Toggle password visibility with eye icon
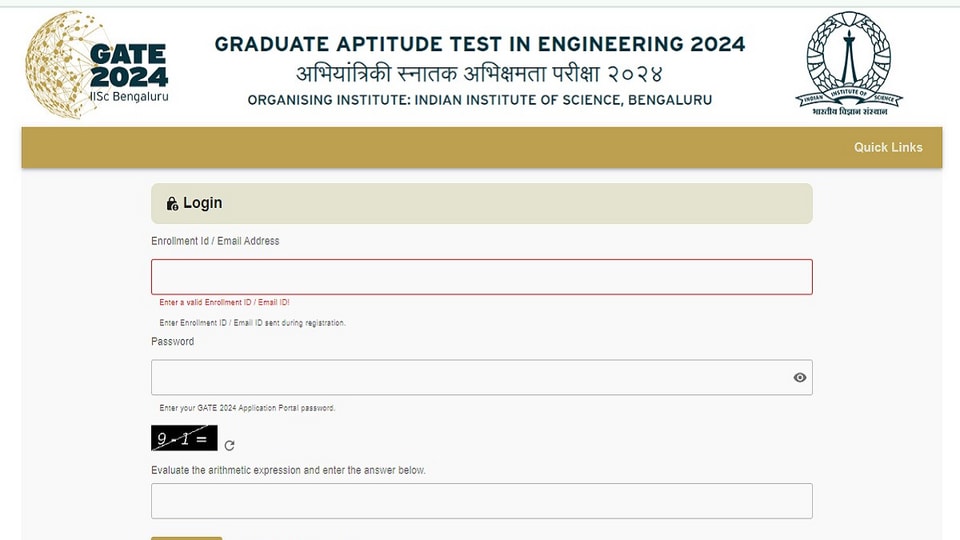This screenshot has height=540, width=960. click(x=800, y=377)
